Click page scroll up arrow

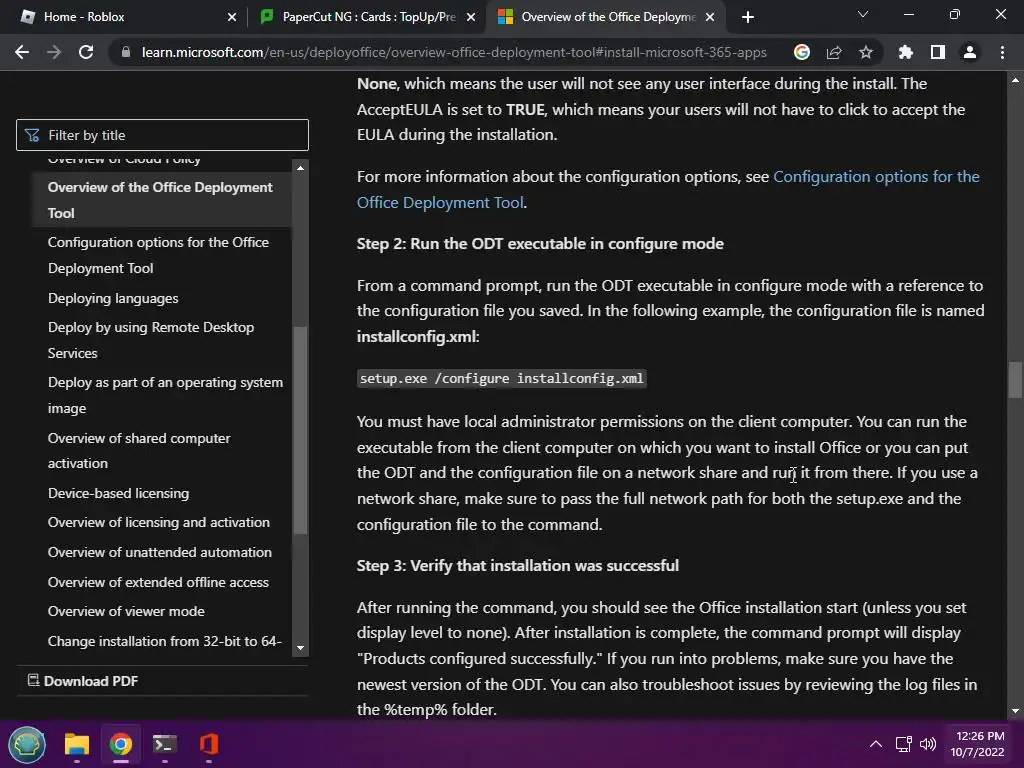click(1015, 80)
